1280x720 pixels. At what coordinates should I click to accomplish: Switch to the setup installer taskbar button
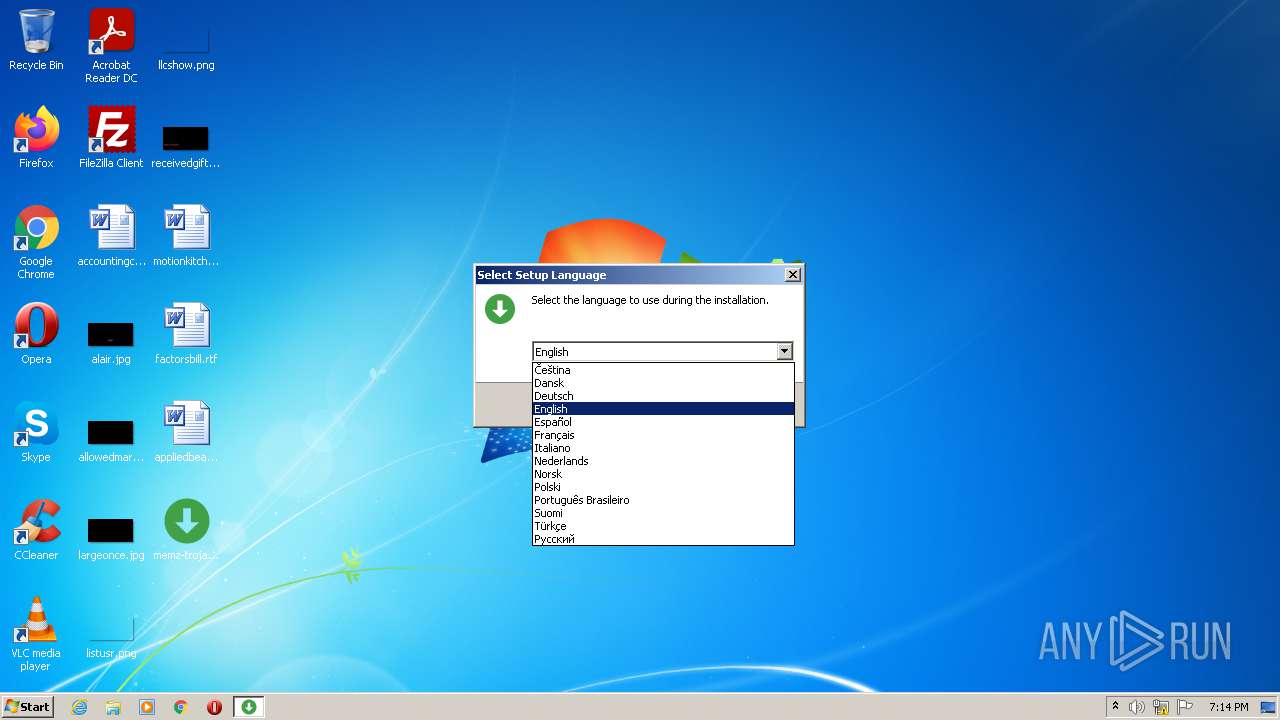point(249,707)
